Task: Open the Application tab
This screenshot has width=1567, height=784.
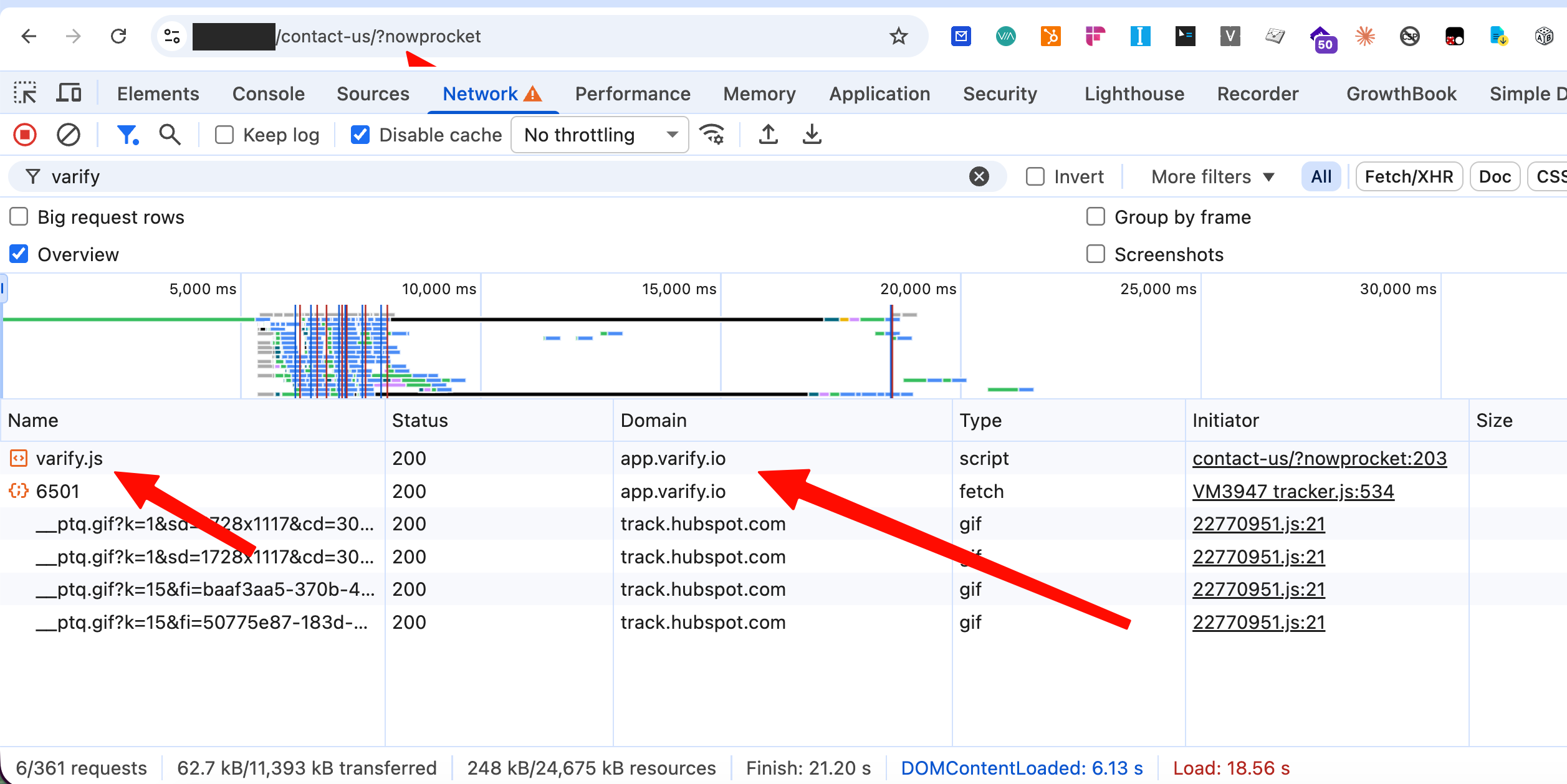Action: coord(879,93)
